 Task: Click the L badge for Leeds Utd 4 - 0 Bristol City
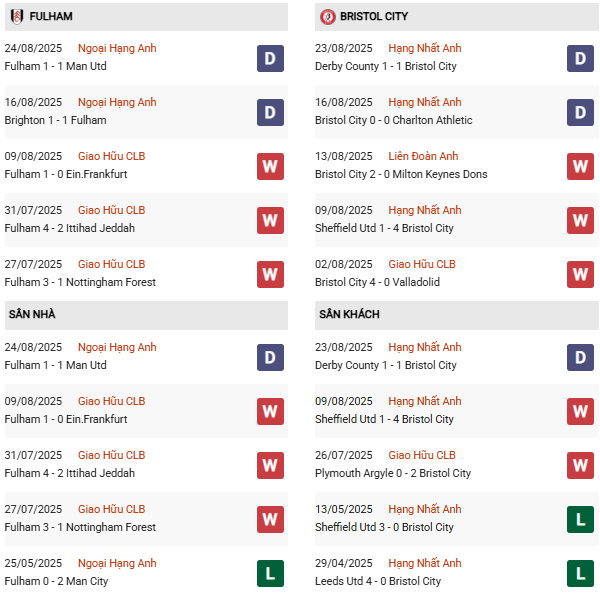pos(580,573)
